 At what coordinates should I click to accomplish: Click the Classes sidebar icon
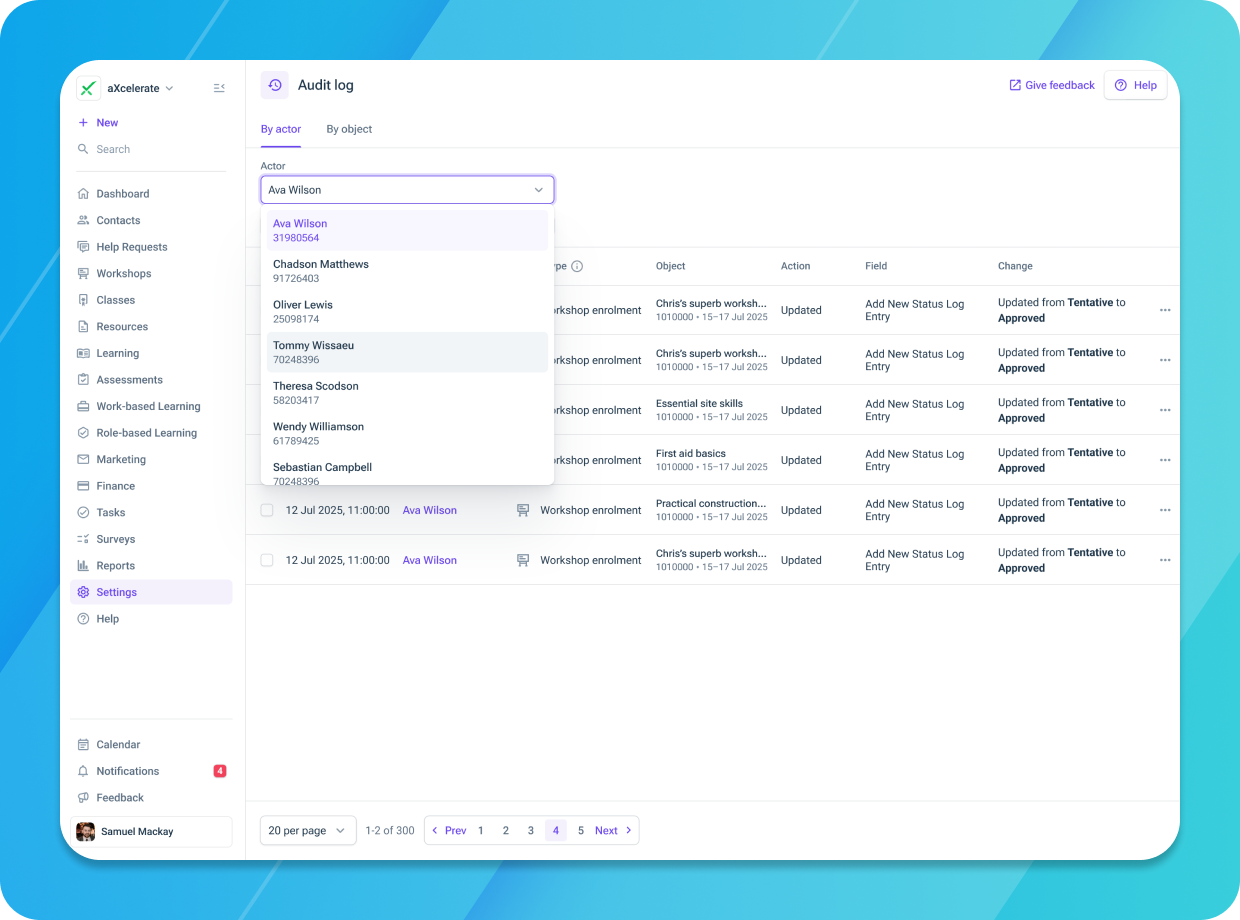pos(83,300)
